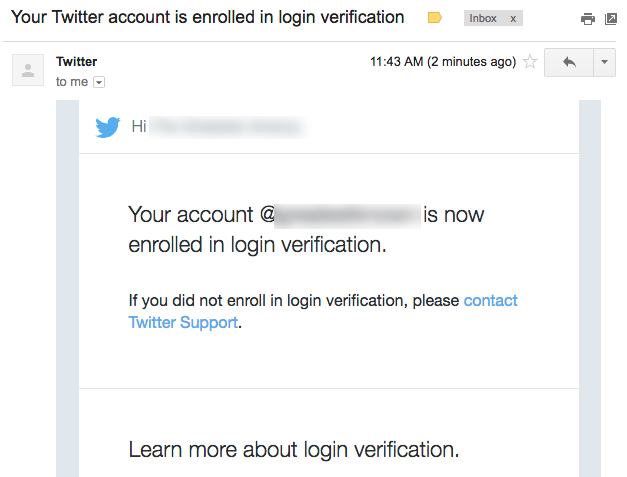Remove the Inbox label with x
The image size is (627, 477).
click(513, 19)
